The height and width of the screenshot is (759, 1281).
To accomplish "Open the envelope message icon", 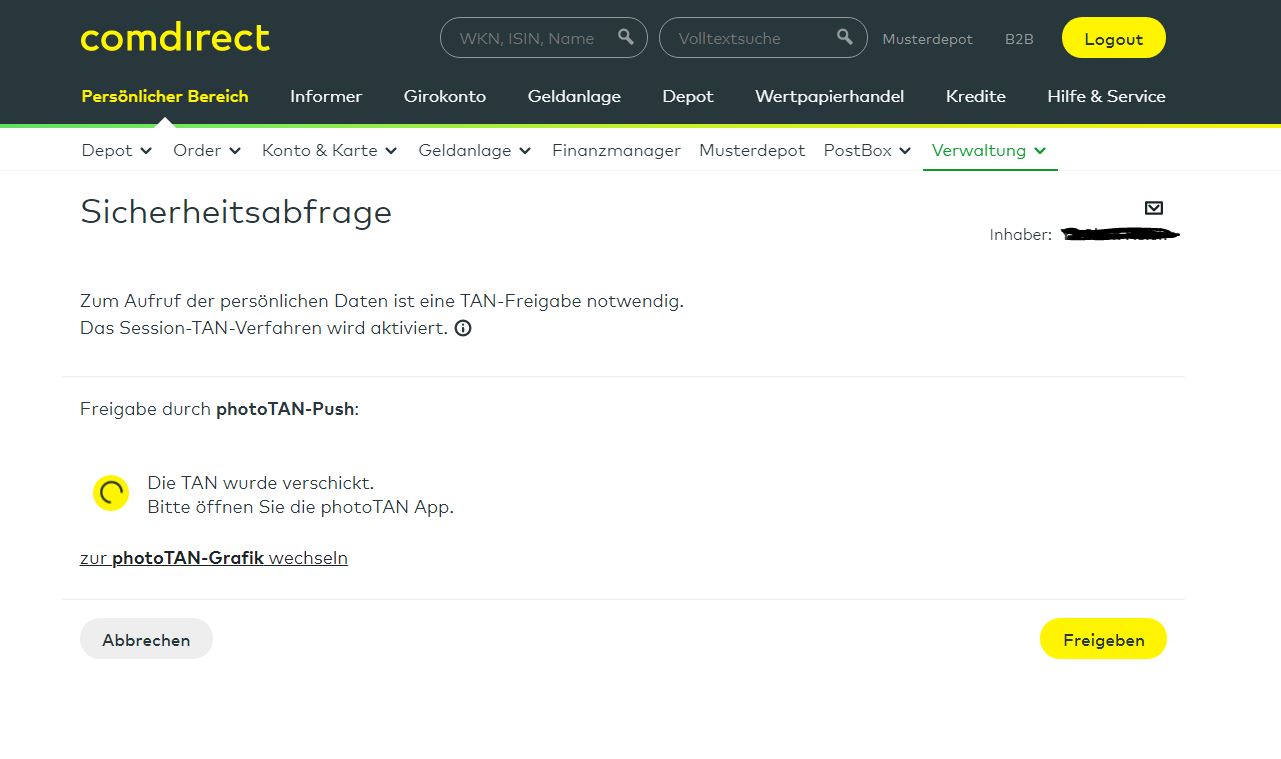I will (x=1153, y=208).
